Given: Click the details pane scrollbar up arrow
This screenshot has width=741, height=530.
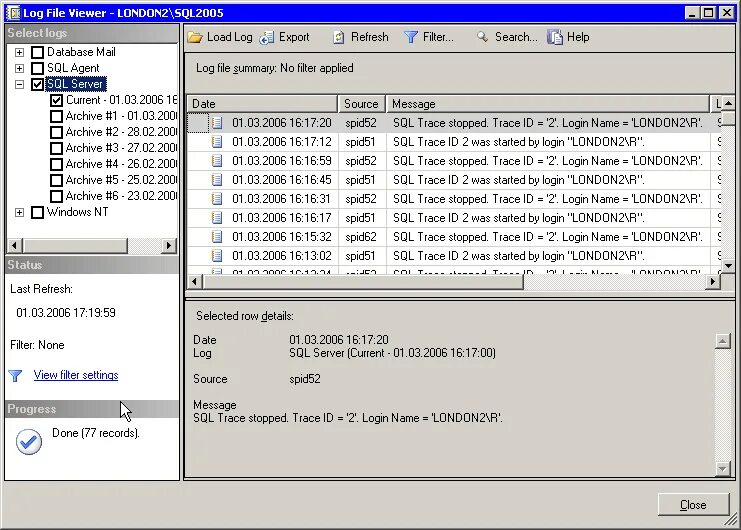Looking at the screenshot, I should pyautogui.click(x=723, y=341).
